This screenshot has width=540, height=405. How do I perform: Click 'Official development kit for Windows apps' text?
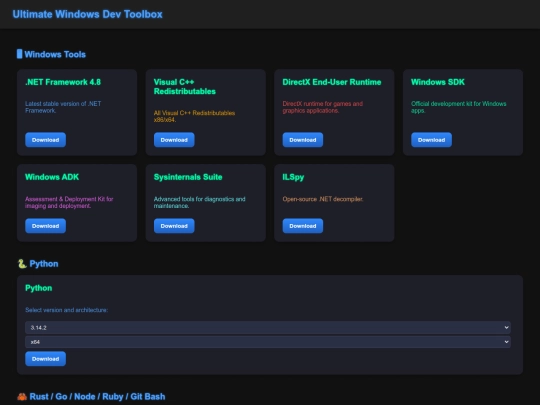coord(459,107)
